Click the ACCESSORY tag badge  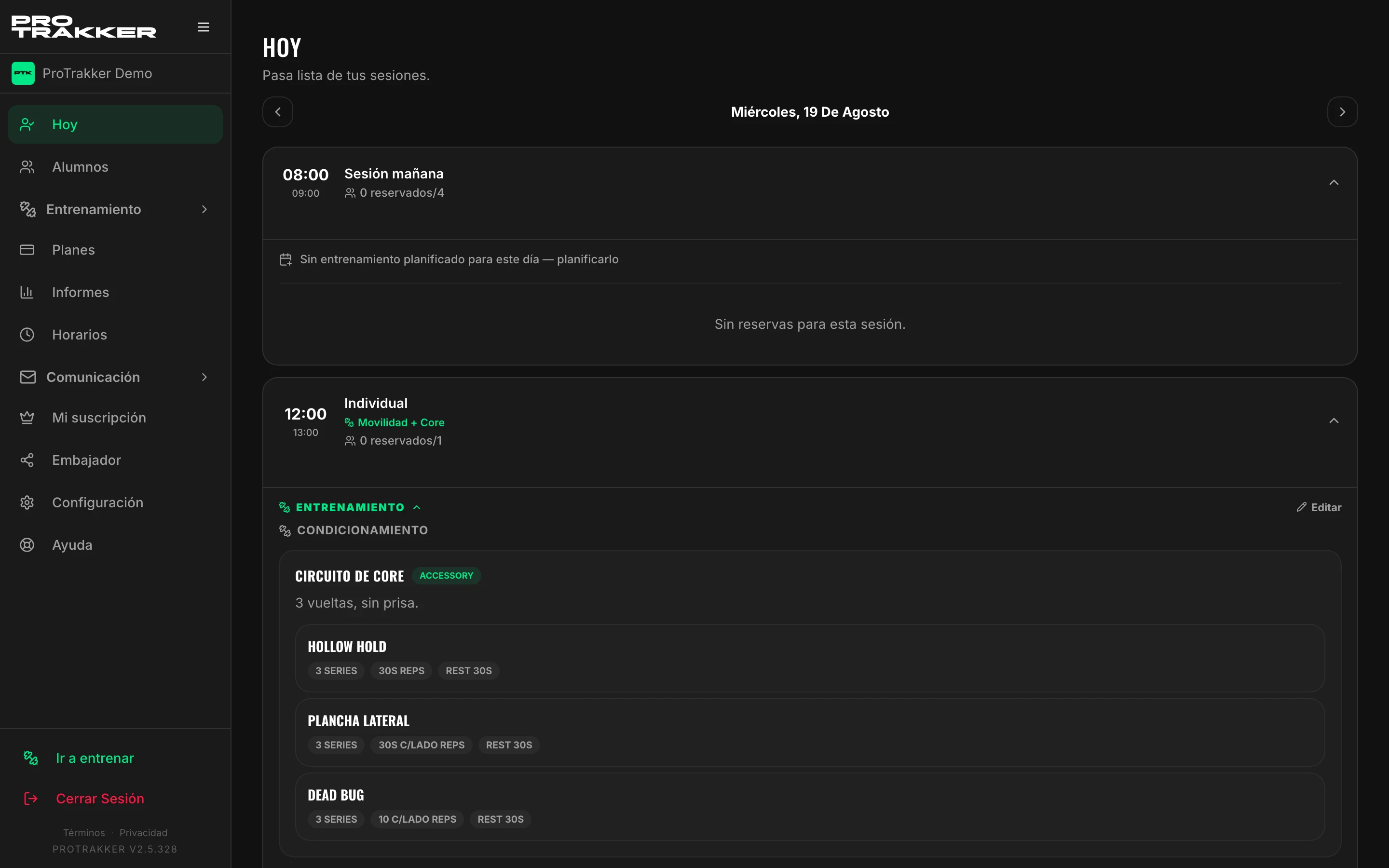pos(446,575)
